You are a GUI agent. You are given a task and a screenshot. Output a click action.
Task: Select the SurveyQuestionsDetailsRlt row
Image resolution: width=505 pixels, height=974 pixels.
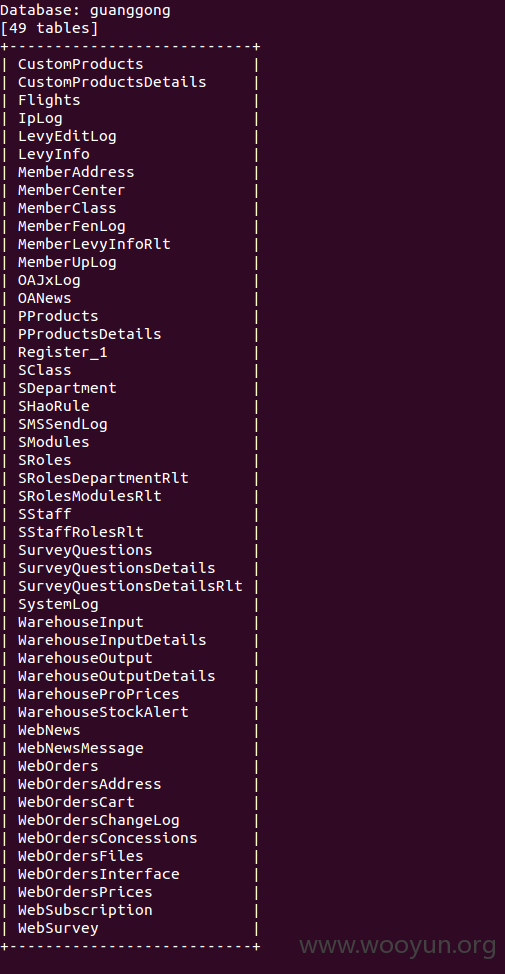[130, 586]
